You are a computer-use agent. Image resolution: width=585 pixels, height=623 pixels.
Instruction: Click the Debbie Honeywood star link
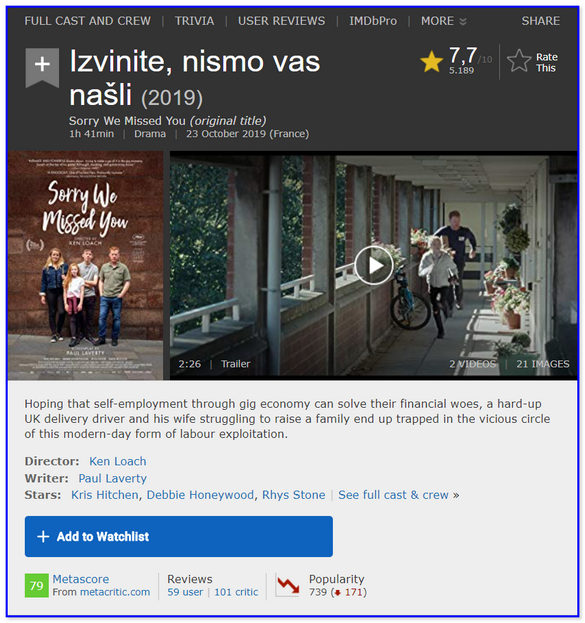tap(200, 495)
